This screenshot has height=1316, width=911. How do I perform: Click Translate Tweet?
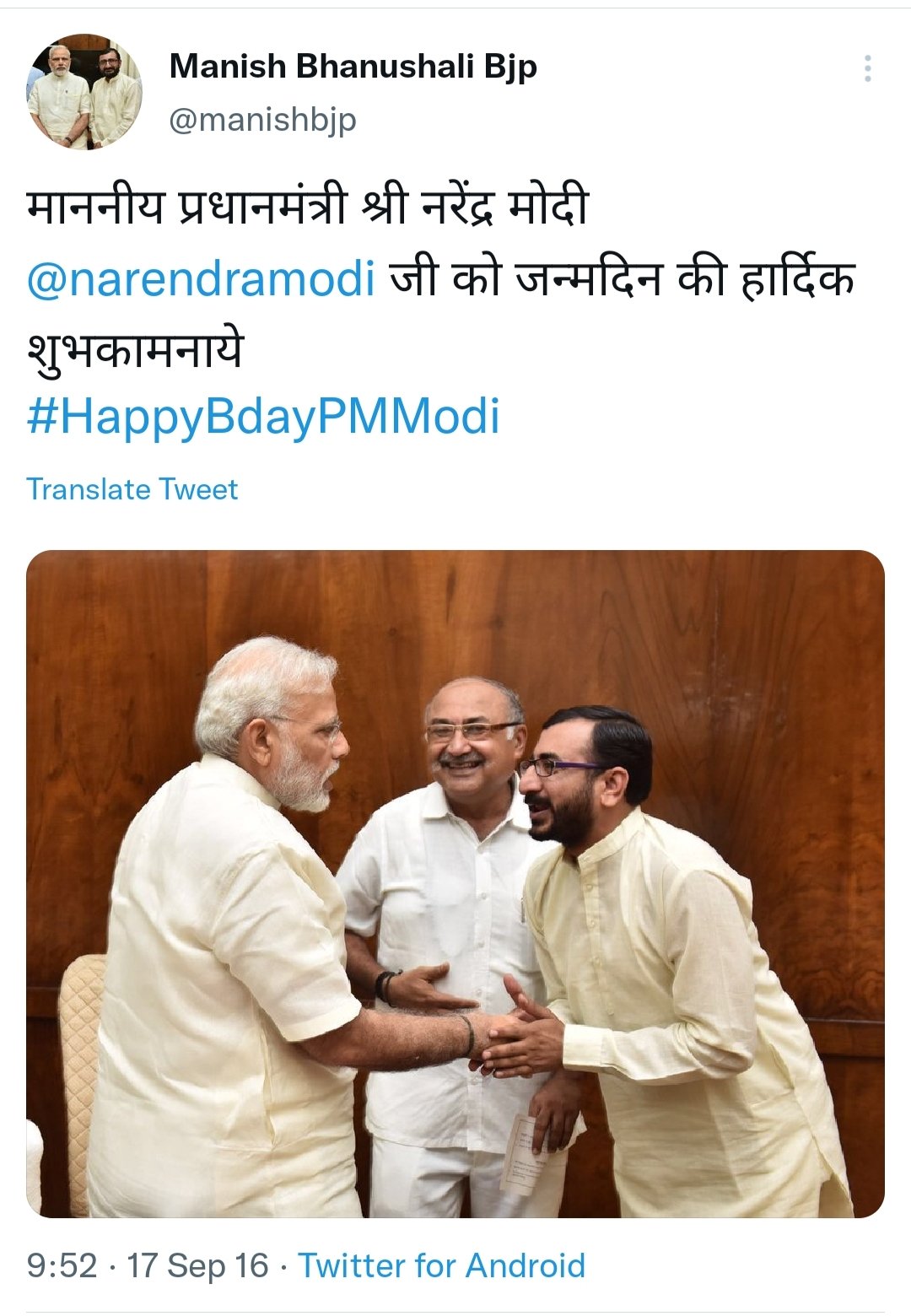(x=132, y=489)
